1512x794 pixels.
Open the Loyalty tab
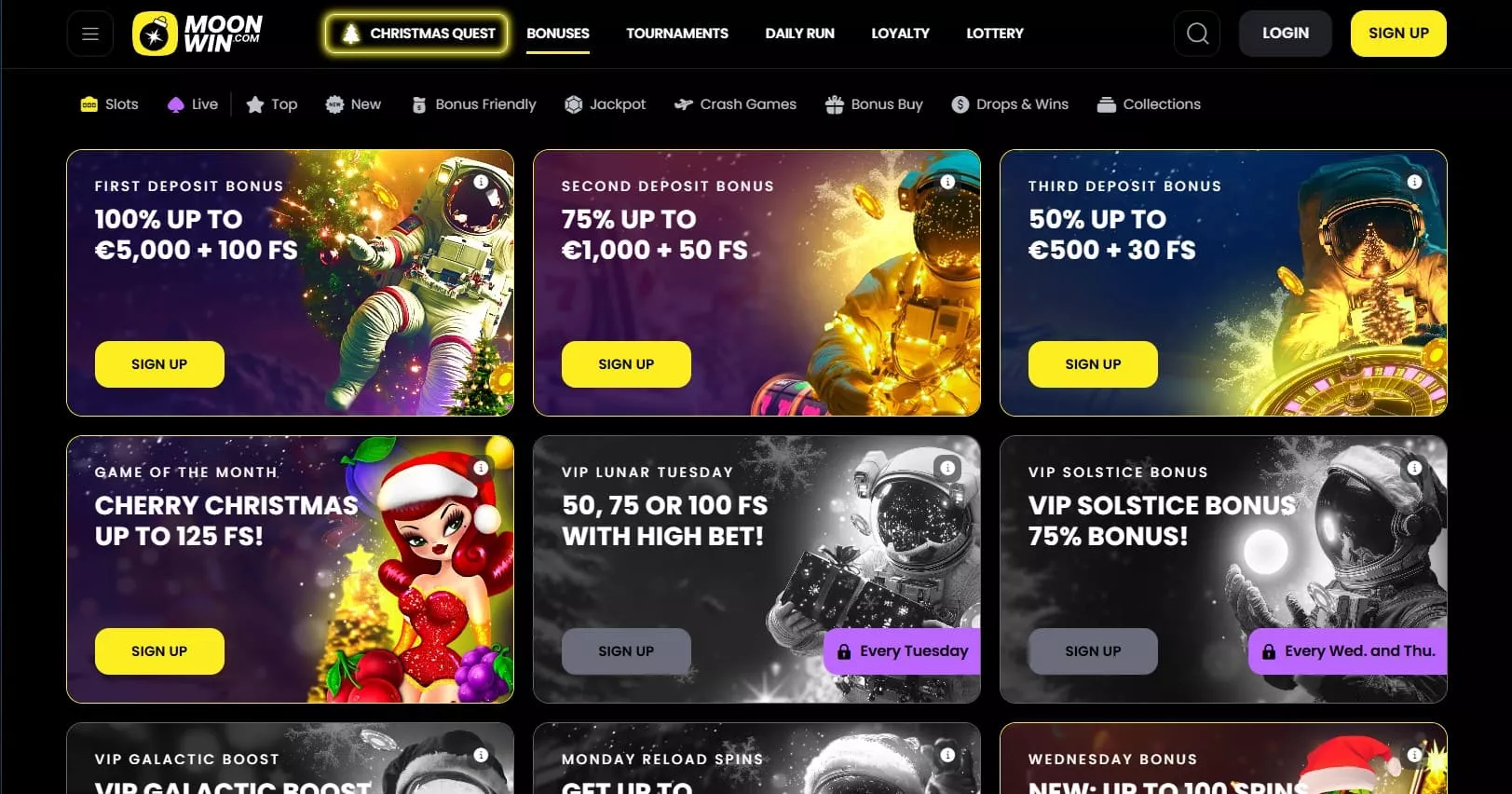(x=900, y=34)
